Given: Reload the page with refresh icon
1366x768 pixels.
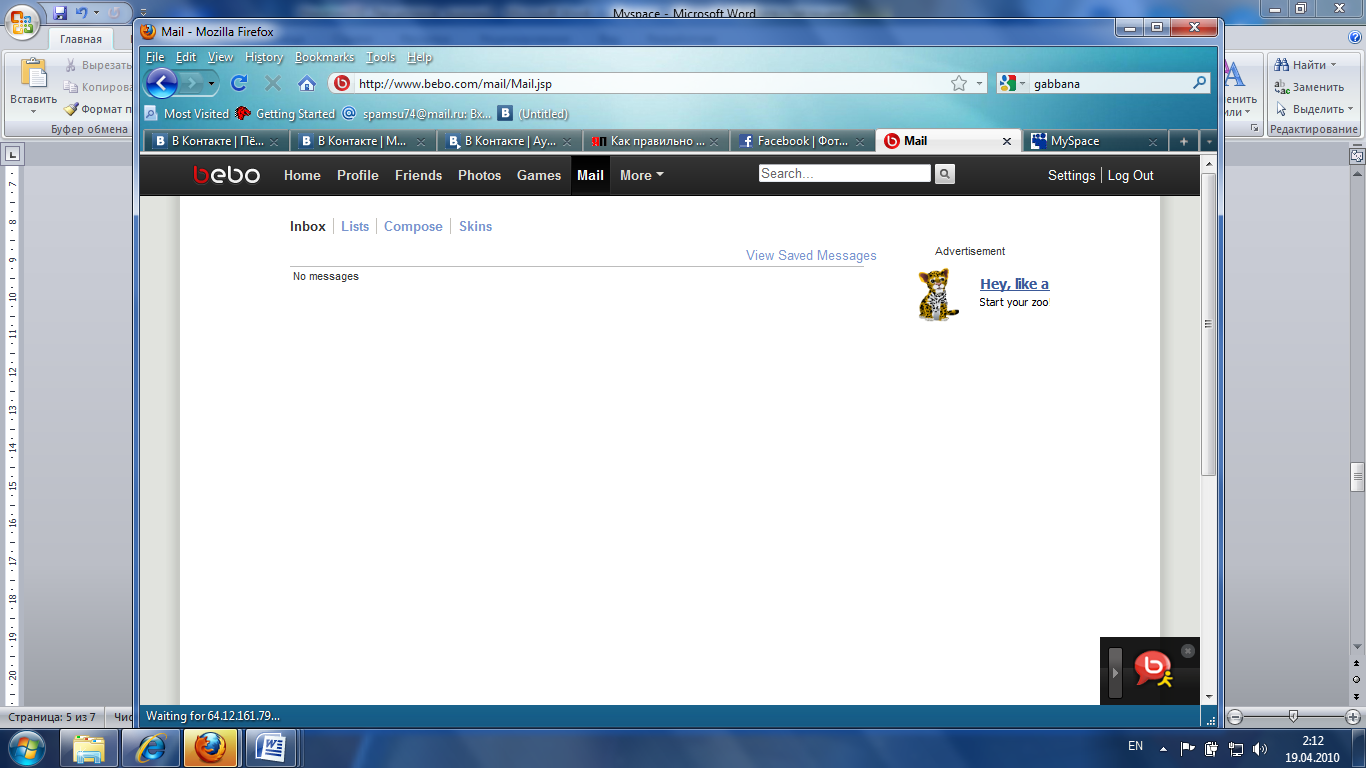Looking at the screenshot, I should [x=239, y=83].
